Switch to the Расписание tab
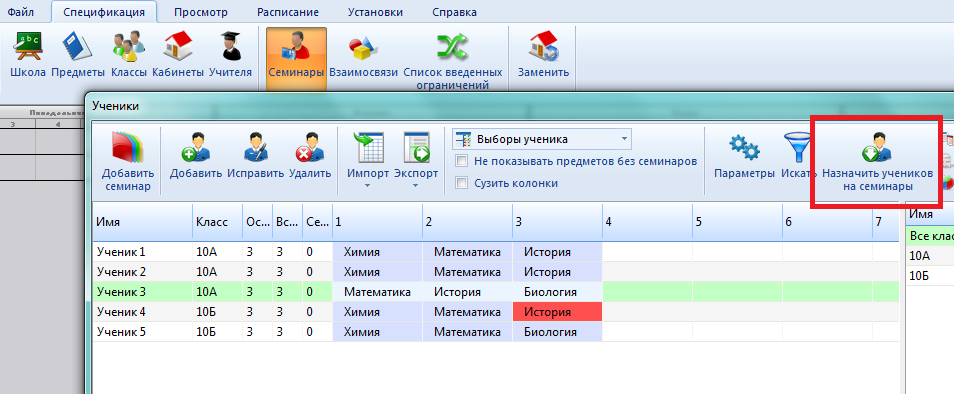The image size is (954, 394). point(288,12)
